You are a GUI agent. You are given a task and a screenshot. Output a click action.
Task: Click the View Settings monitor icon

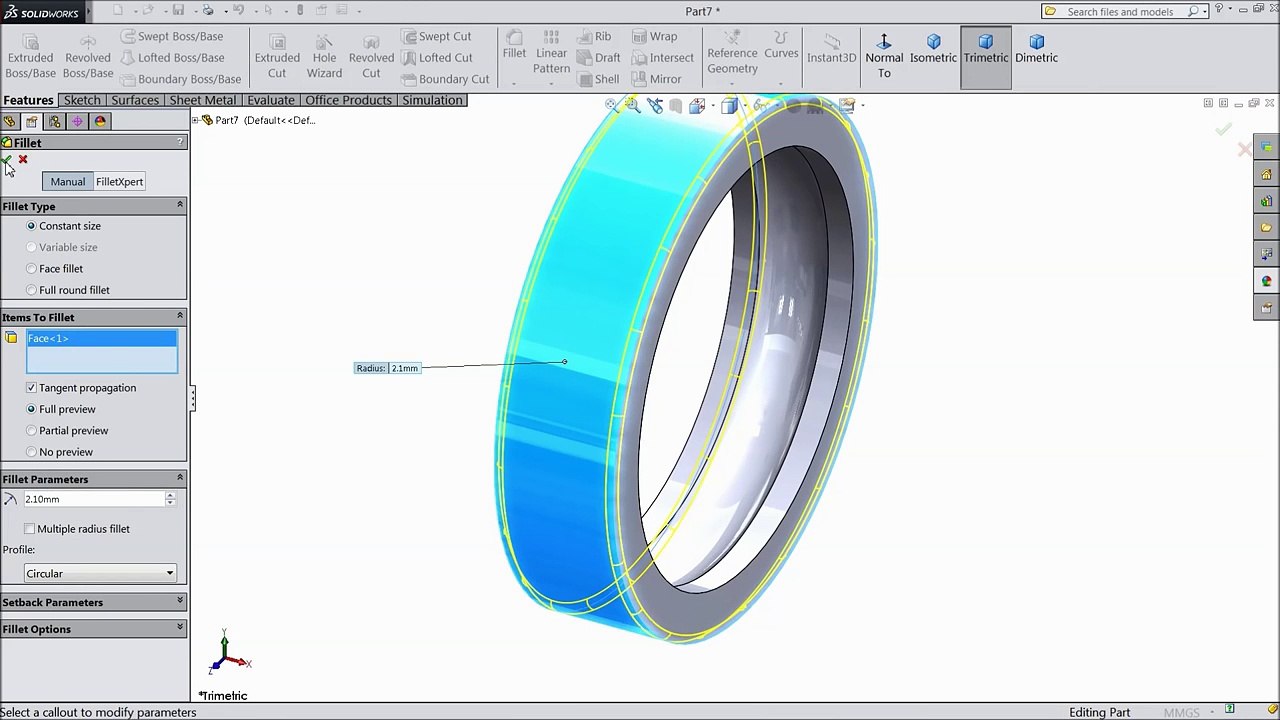pos(847,105)
